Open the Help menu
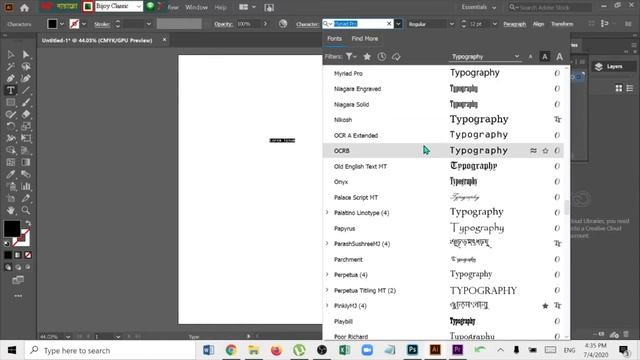640x360 pixels. pyautogui.click(x=220, y=7)
